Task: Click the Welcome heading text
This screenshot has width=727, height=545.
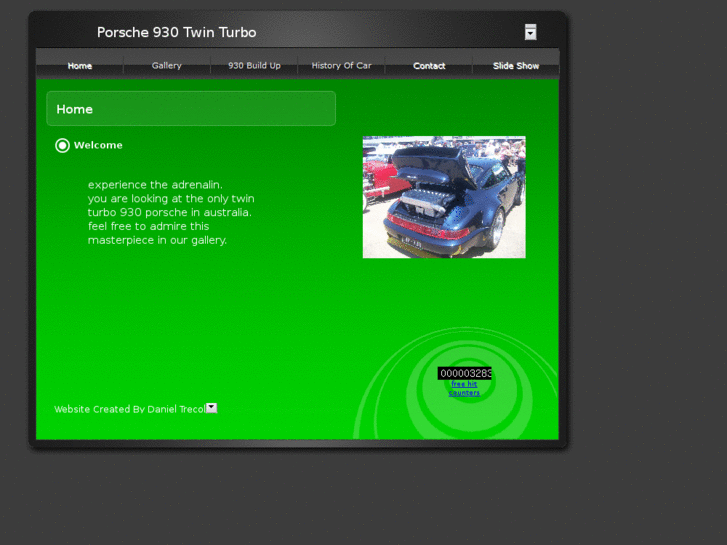Action: (x=98, y=145)
